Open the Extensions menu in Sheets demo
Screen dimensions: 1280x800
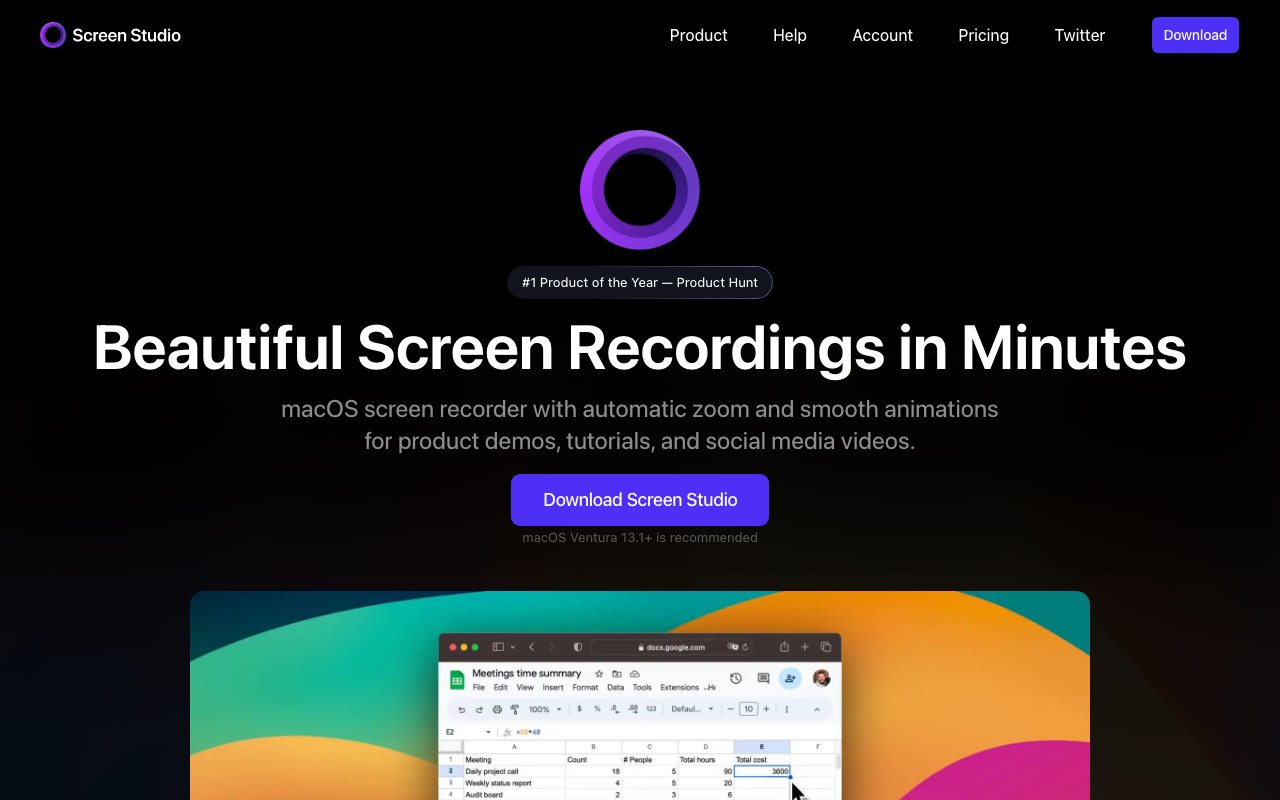coord(680,688)
